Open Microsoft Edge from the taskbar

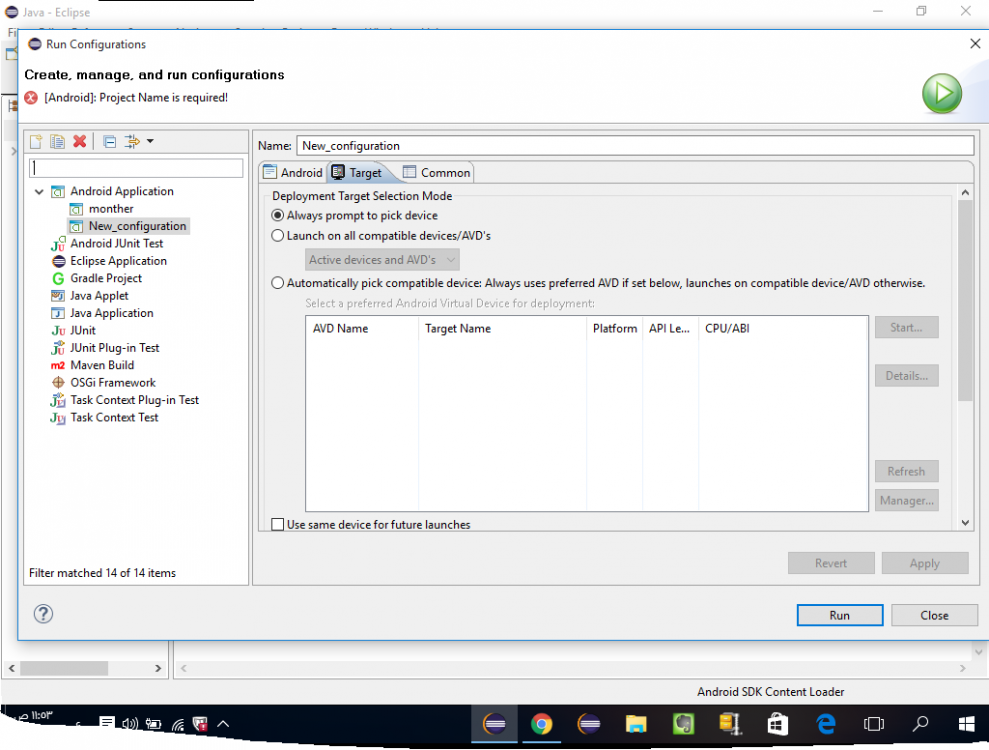point(826,724)
